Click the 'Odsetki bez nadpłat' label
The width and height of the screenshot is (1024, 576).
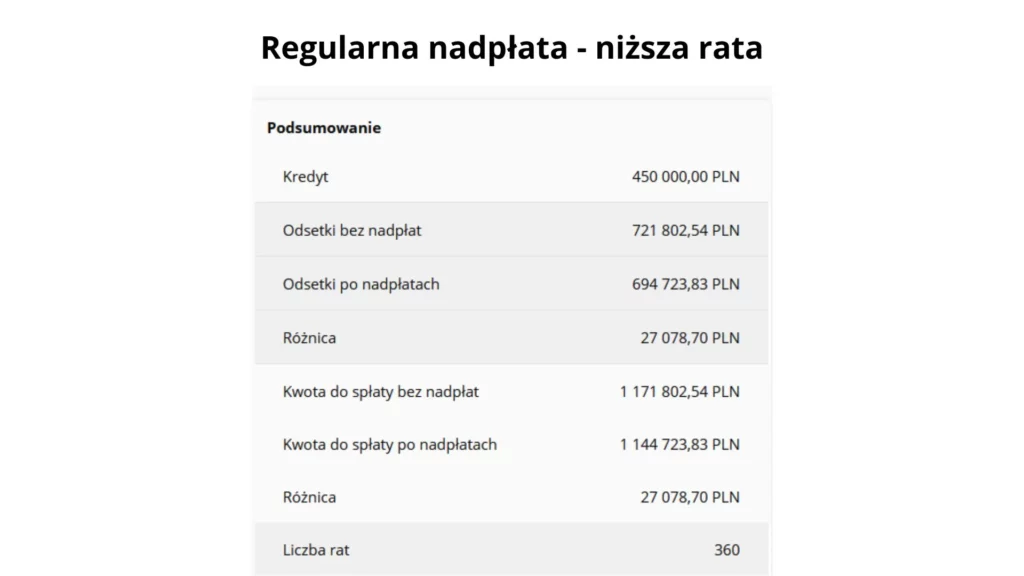click(352, 231)
